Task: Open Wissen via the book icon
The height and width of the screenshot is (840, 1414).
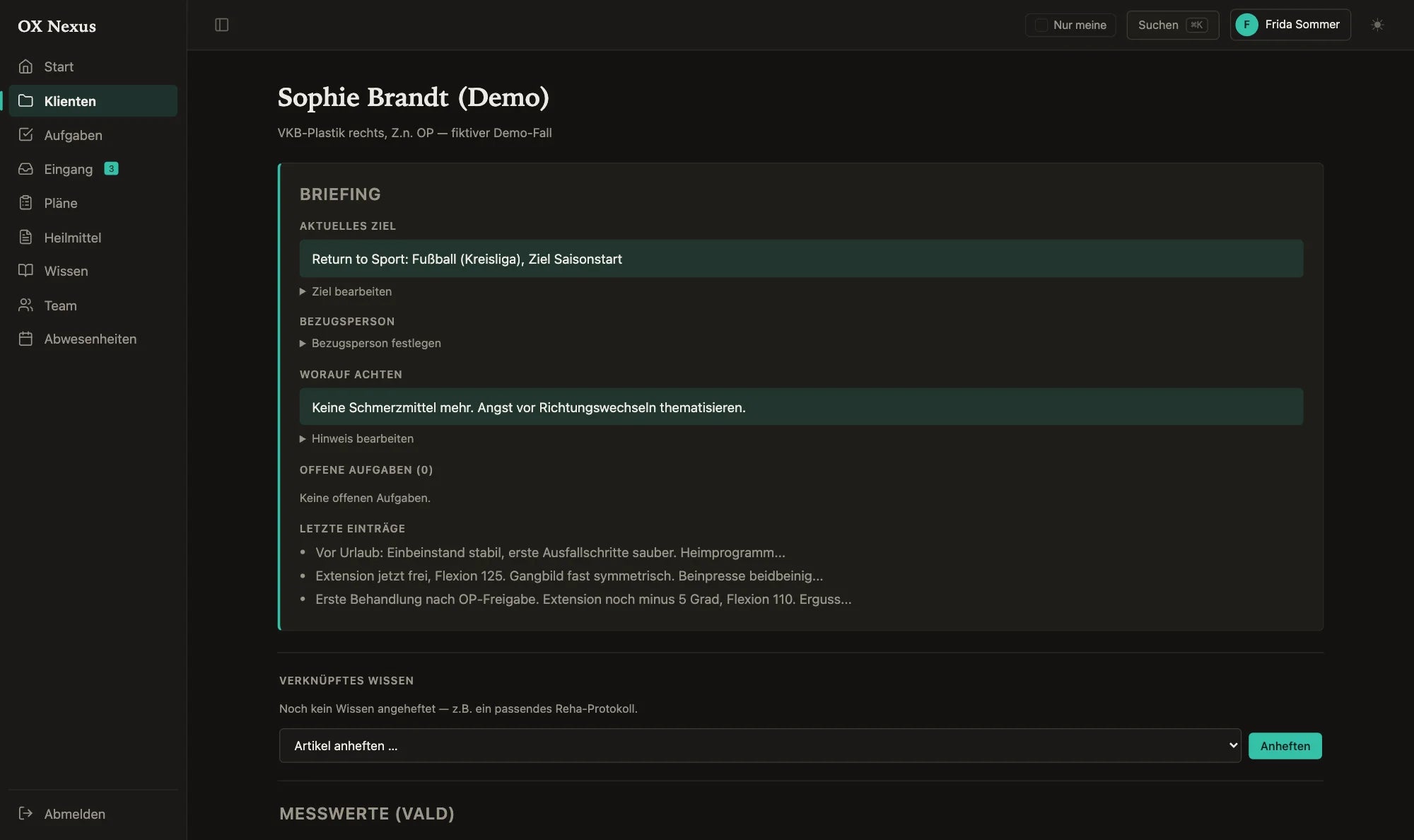Action: pos(25,271)
